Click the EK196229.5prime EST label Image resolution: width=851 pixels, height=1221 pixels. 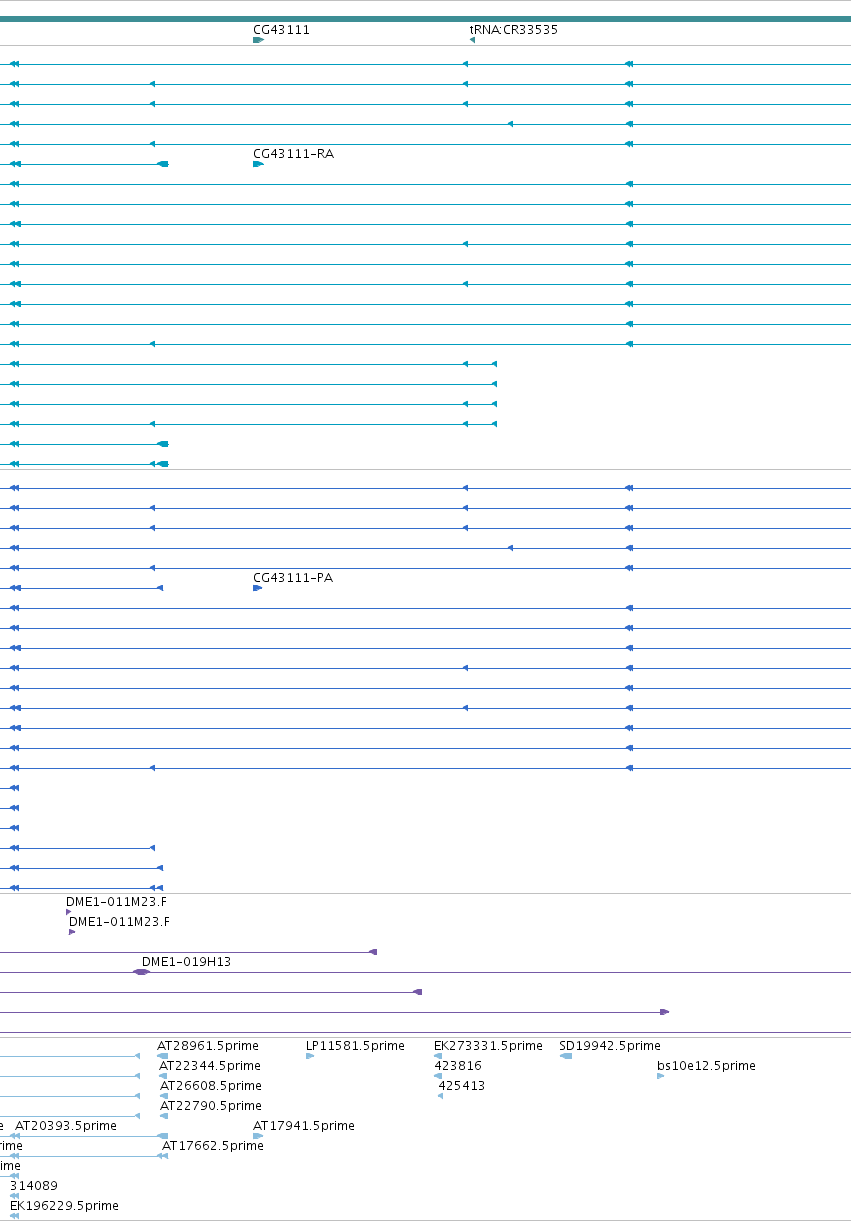tap(64, 1206)
